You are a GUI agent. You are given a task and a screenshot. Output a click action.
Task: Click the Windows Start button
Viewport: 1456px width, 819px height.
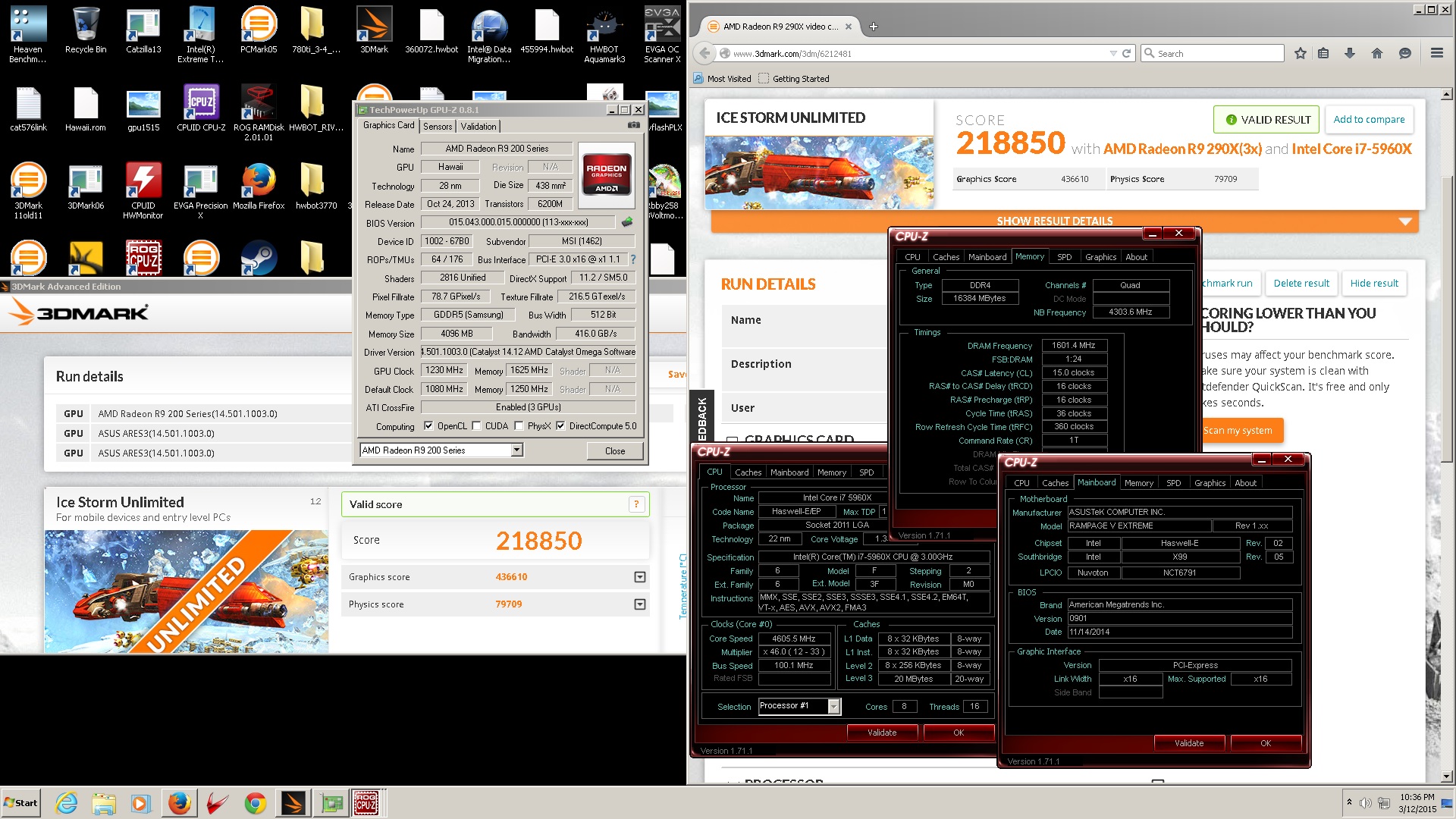pyautogui.click(x=21, y=803)
